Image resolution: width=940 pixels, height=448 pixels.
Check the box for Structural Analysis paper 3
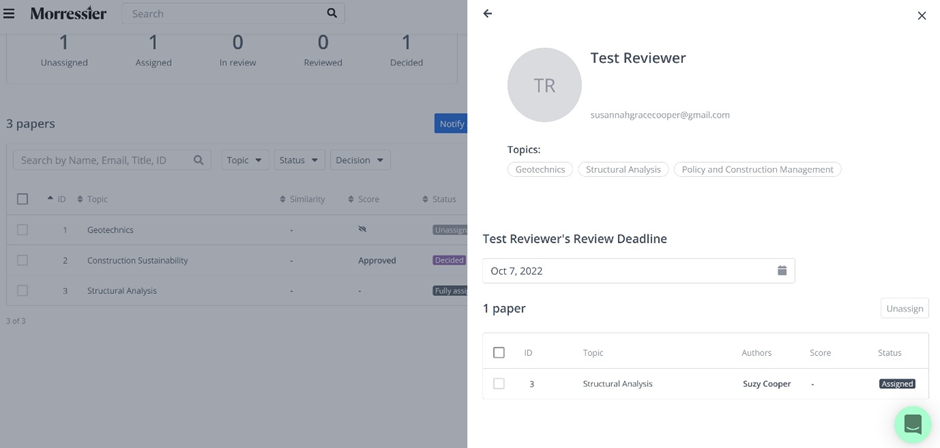click(x=499, y=384)
